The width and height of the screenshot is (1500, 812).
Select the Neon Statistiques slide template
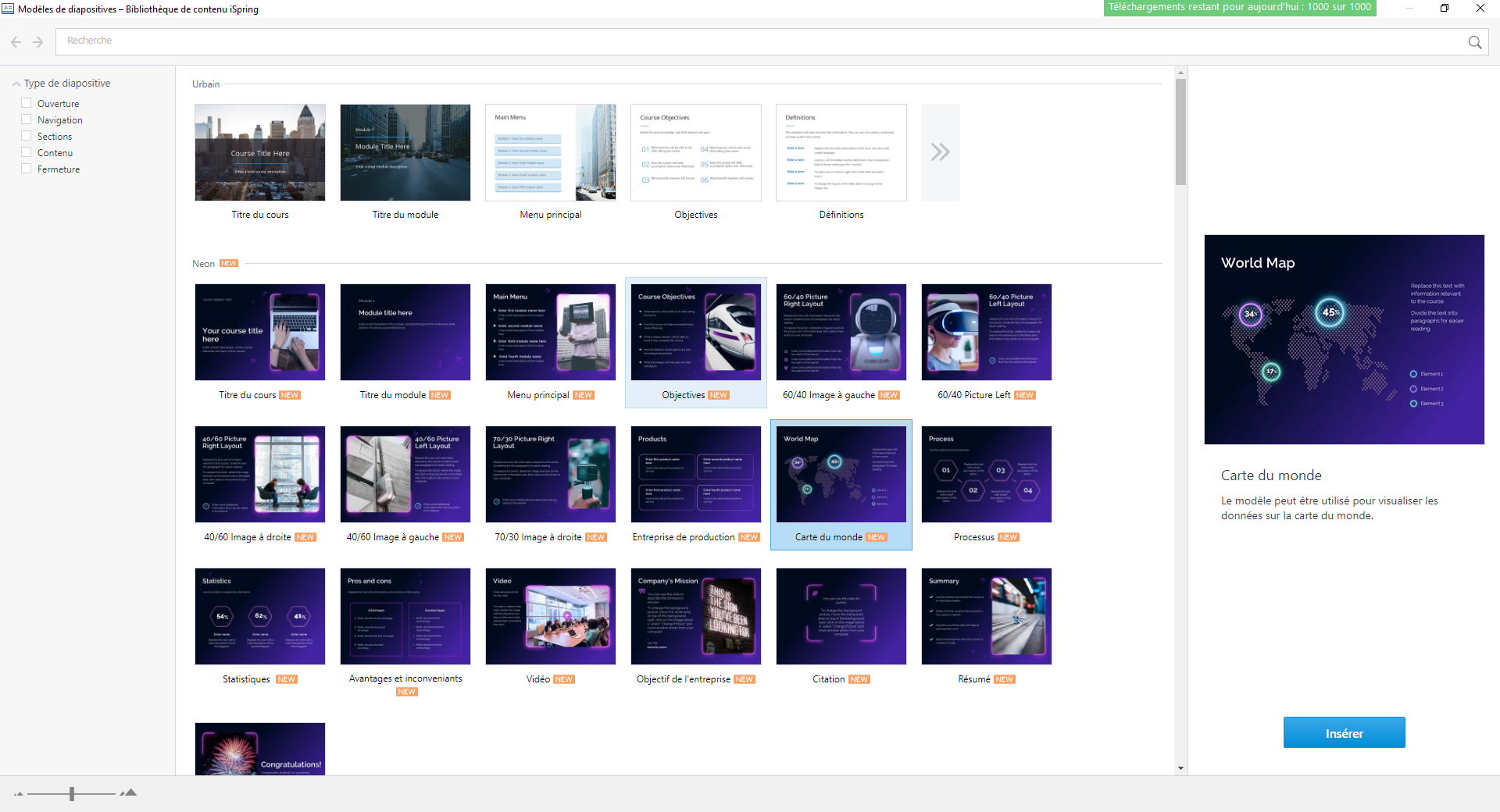(x=259, y=617)
